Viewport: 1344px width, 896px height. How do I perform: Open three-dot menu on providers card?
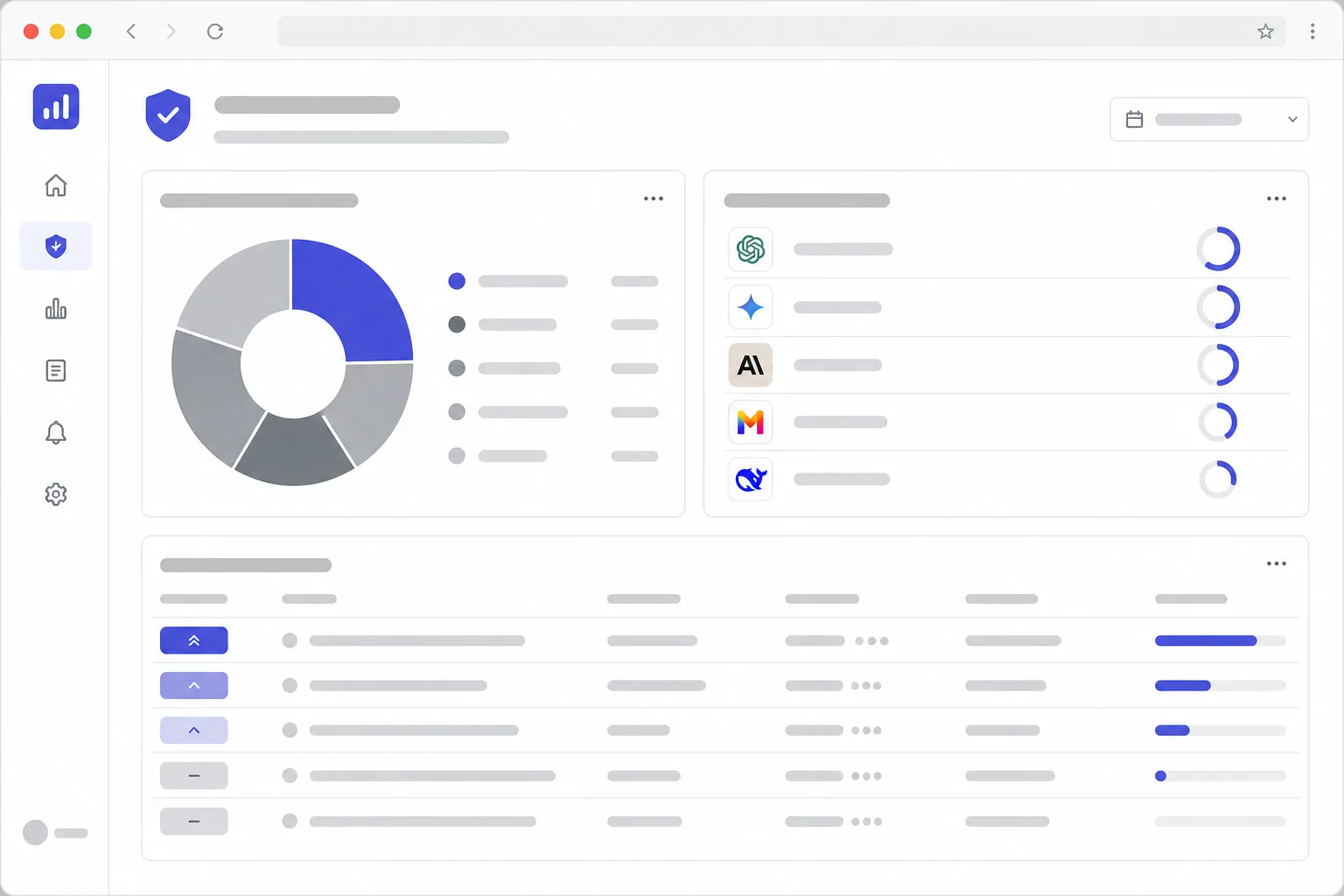point(1277,199)
